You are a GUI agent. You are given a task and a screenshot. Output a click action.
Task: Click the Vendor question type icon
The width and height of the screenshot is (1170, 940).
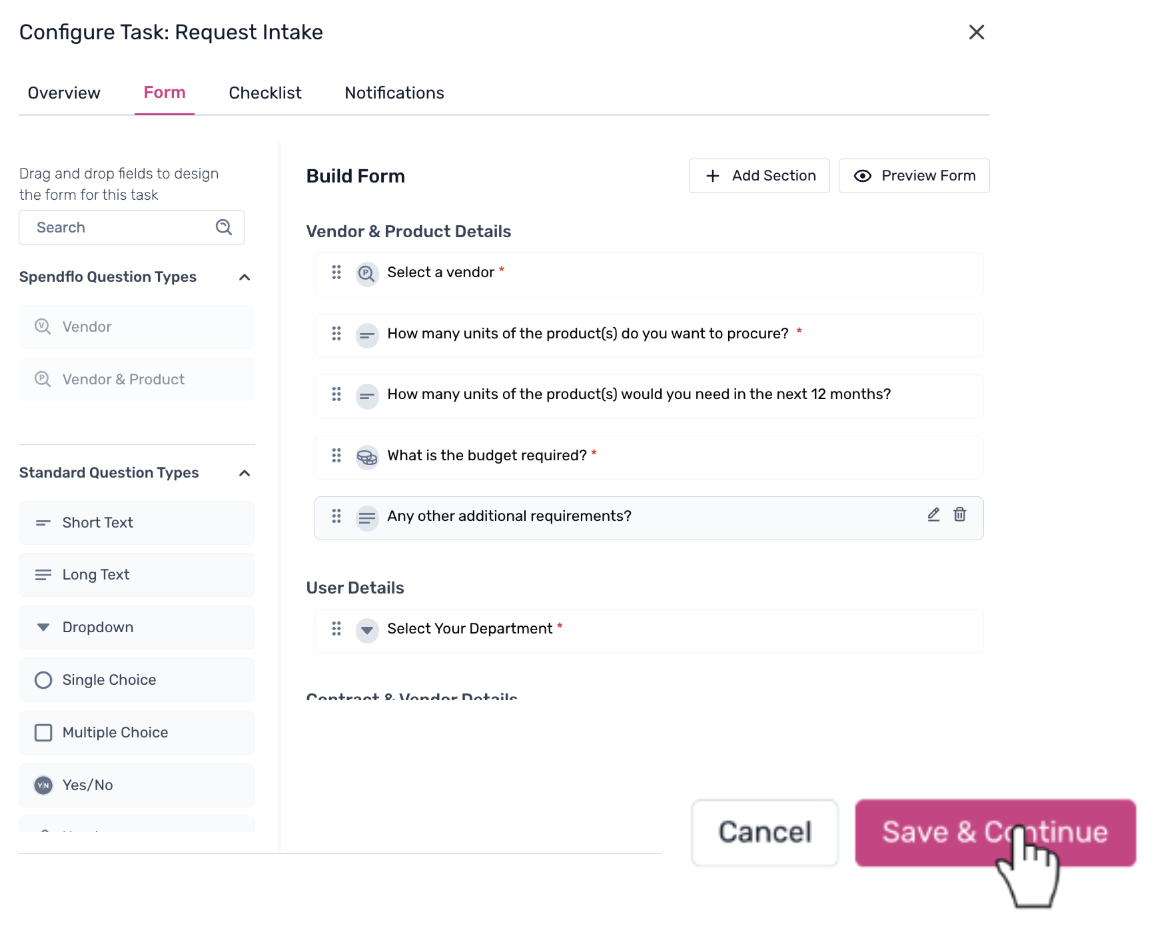[43, 327]
